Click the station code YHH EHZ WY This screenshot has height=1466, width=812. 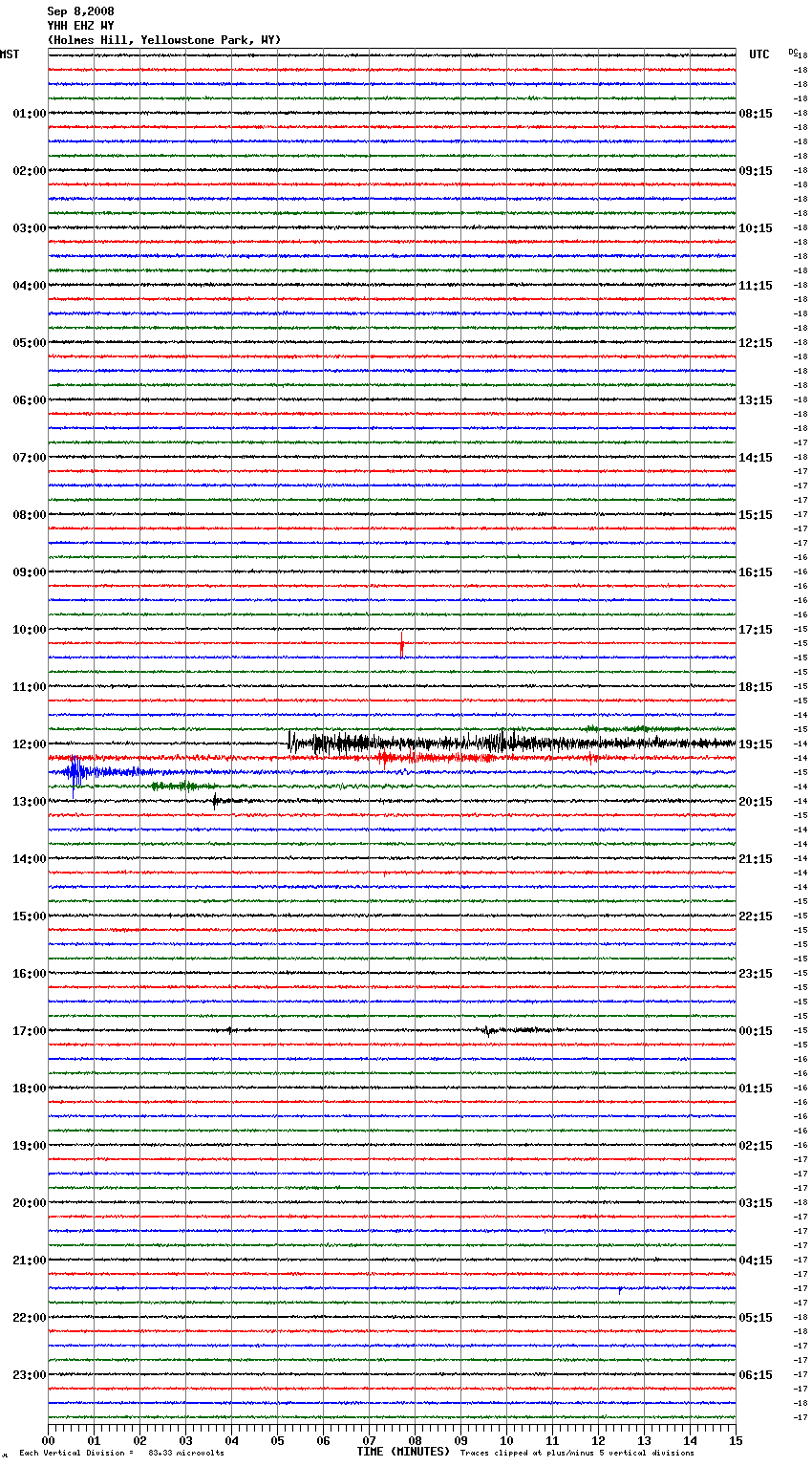click(x=80, y=26)
